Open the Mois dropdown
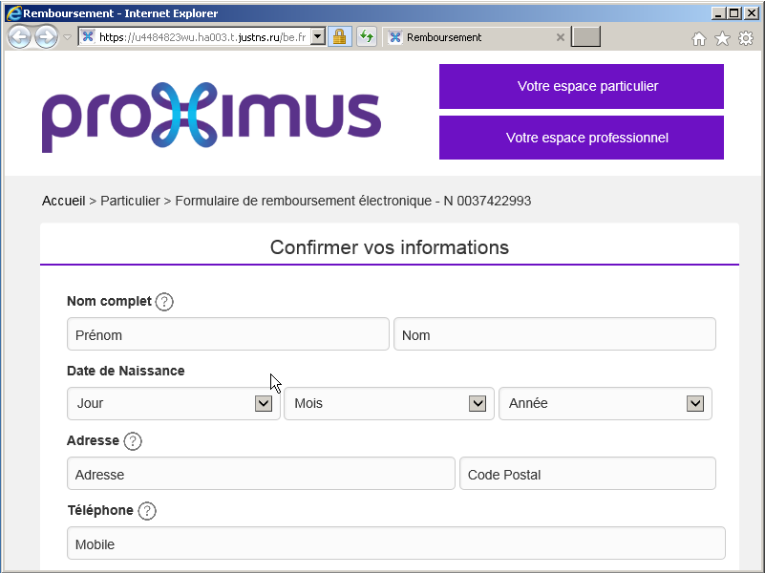Image resolution: width=767 pixels, height=573 pixels. (x=389, y=404)
